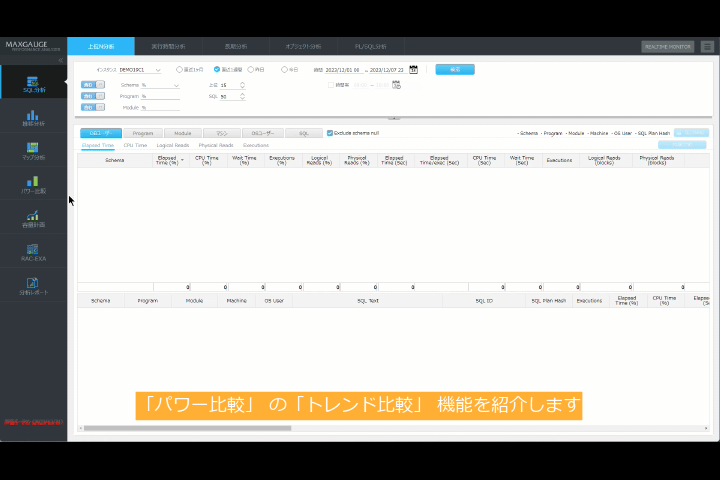Select the SQL grouping button
The width and height of the screenshot is (720, 480).
pyautogui.click(x=304, y=133)
